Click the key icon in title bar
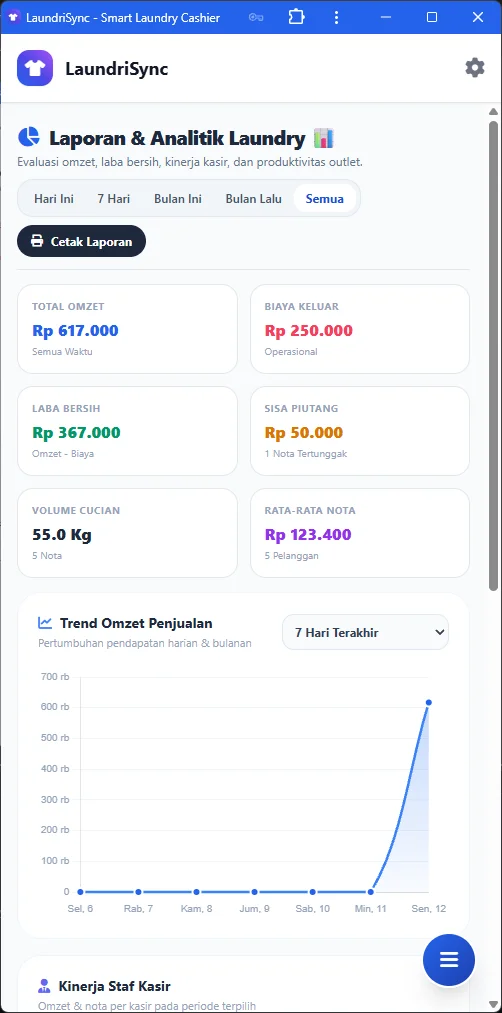The width and height of the screenshot is (502, 1013). 256,17
